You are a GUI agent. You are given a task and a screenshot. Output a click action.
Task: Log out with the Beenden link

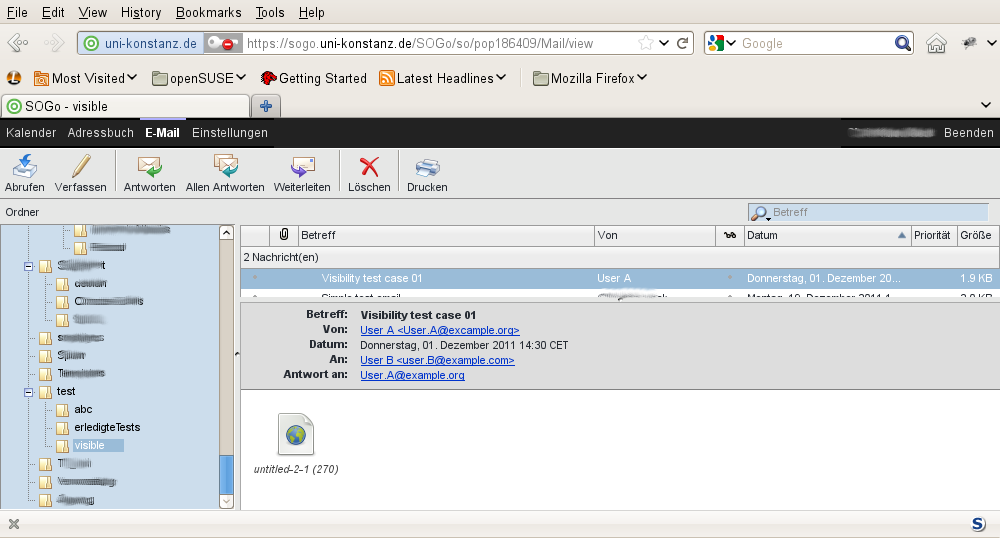coord(969,133)
